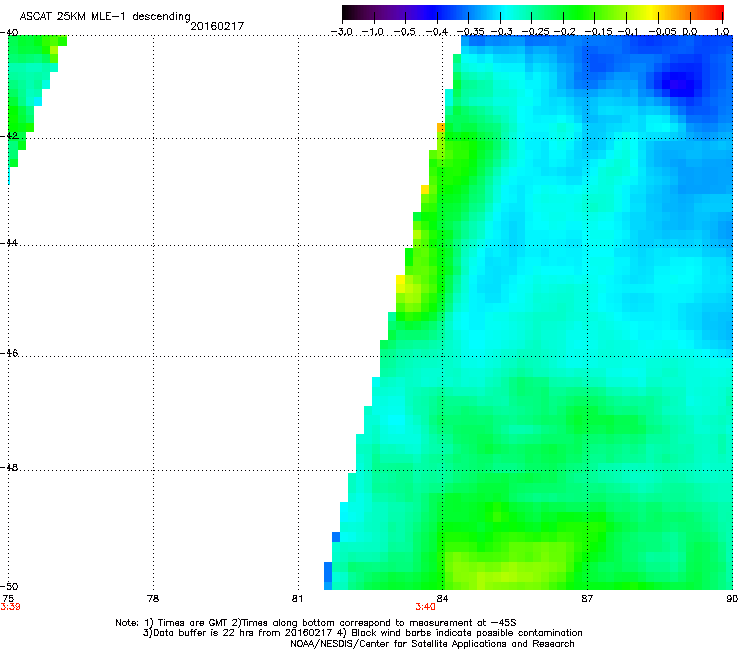The height and width of the screenshot is (650, 740).
Task: Click the date label 20160217
Action: (x=217, y=26)
